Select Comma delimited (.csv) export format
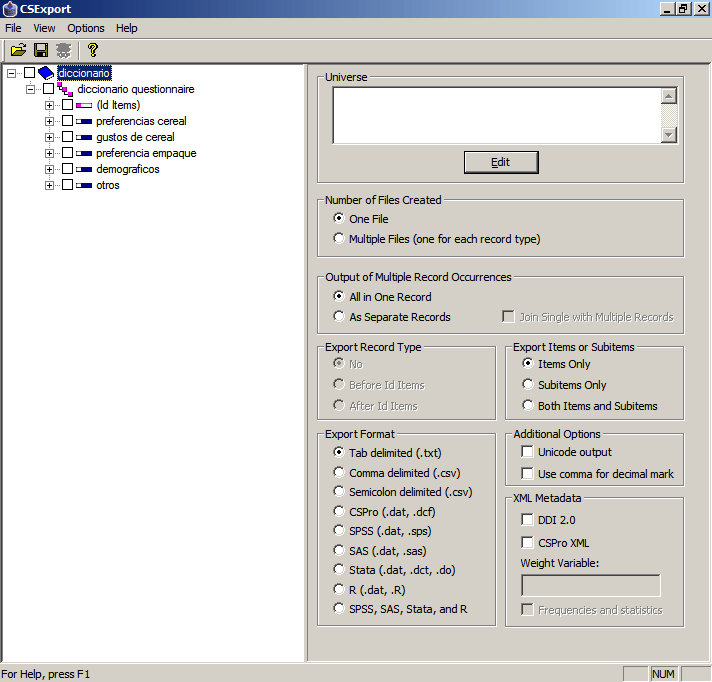 pos(339,473)
